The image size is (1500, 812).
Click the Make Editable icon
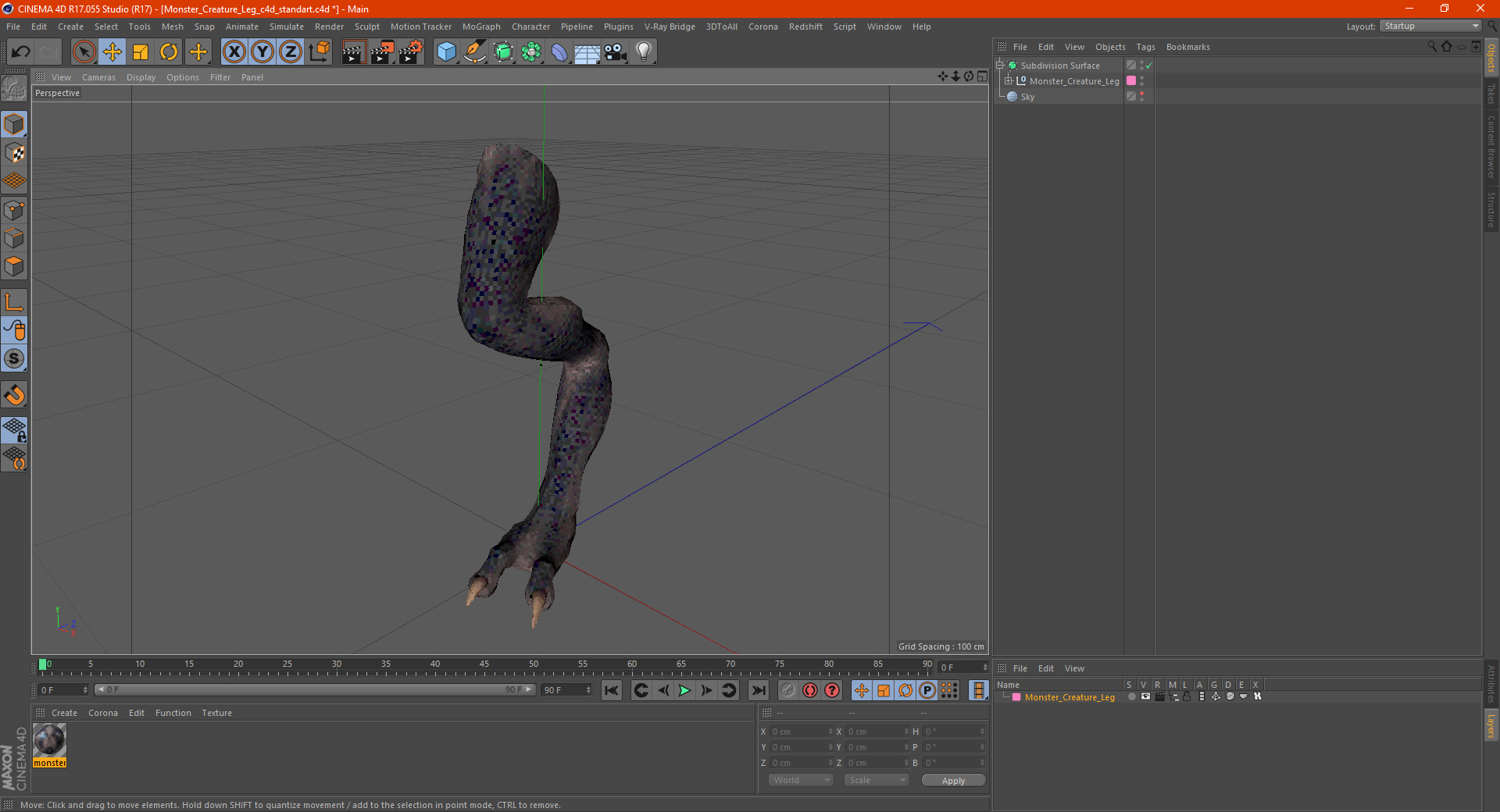(x=14, y=89)
